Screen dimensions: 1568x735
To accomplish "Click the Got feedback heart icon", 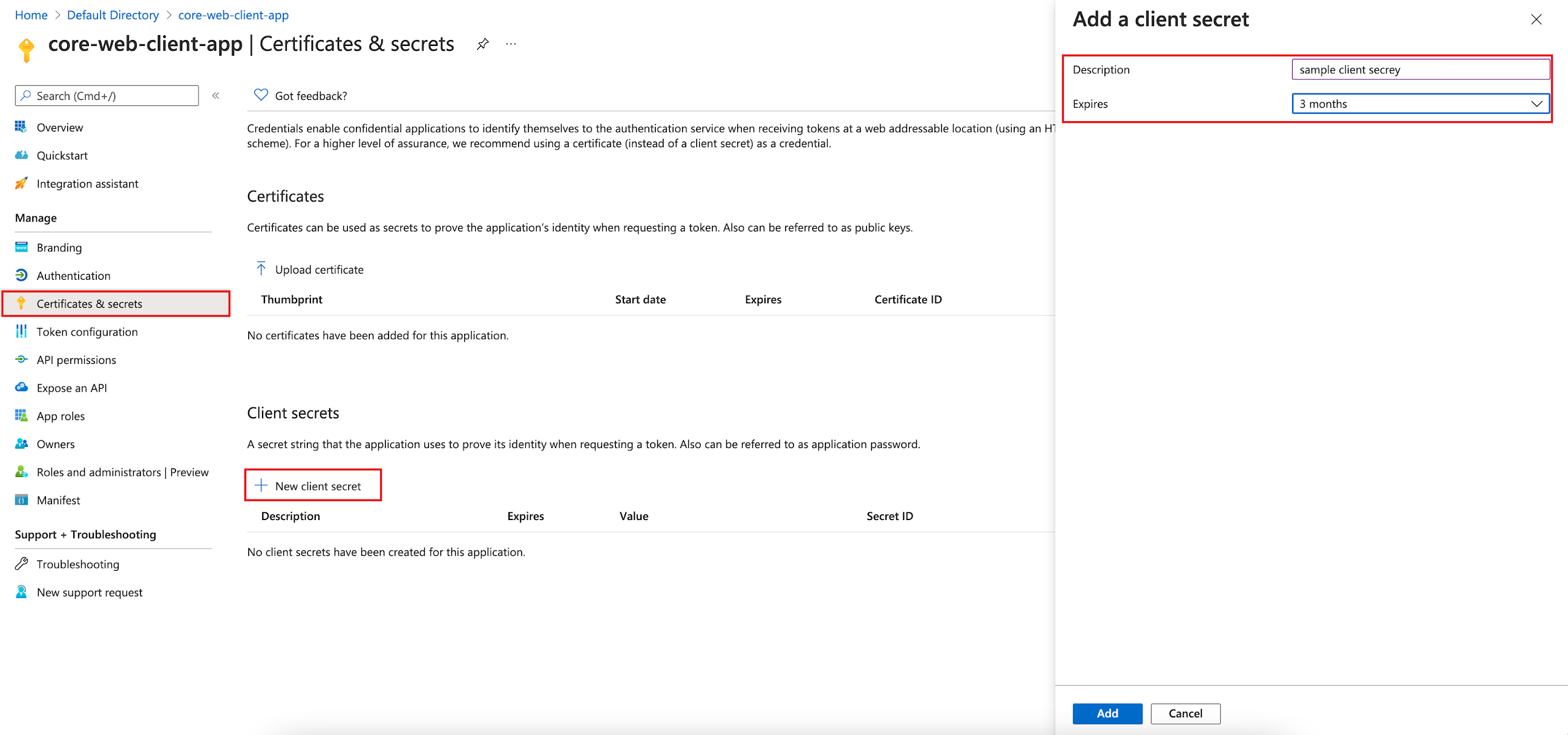I will (x=260, y=95).
